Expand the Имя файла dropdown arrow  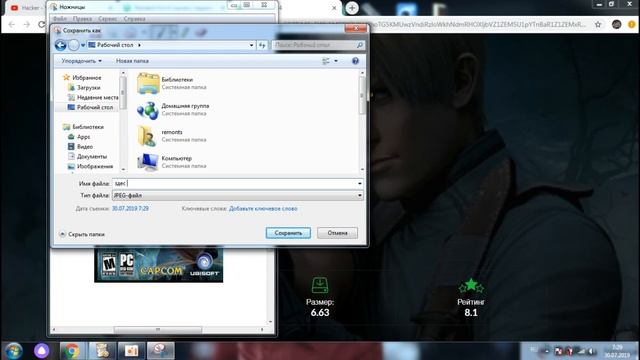(360, 184)
